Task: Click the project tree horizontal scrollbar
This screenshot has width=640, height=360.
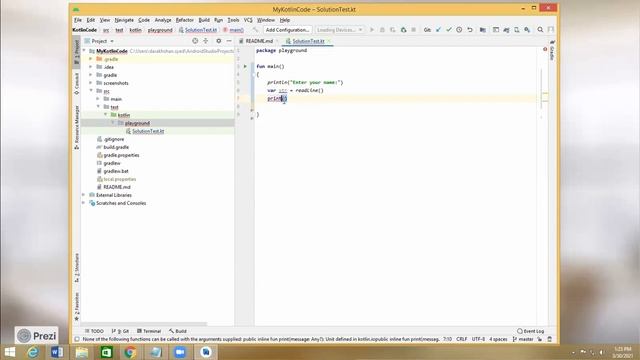Action: [x=144, y=324]
